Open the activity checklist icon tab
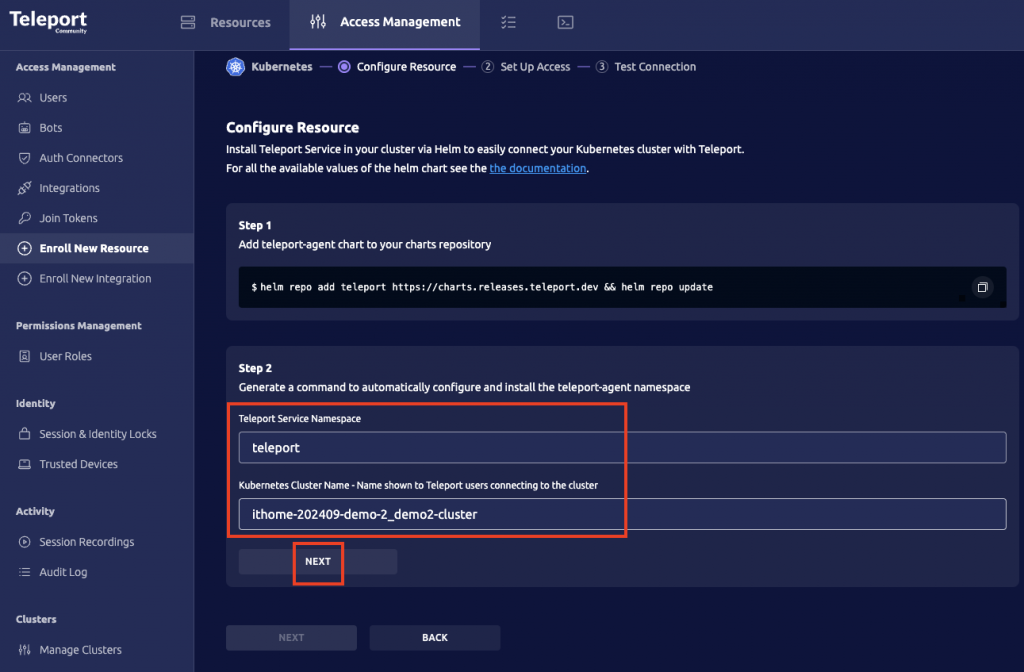1024x672 pixels. pyautogui.click(x=508, y=23)
